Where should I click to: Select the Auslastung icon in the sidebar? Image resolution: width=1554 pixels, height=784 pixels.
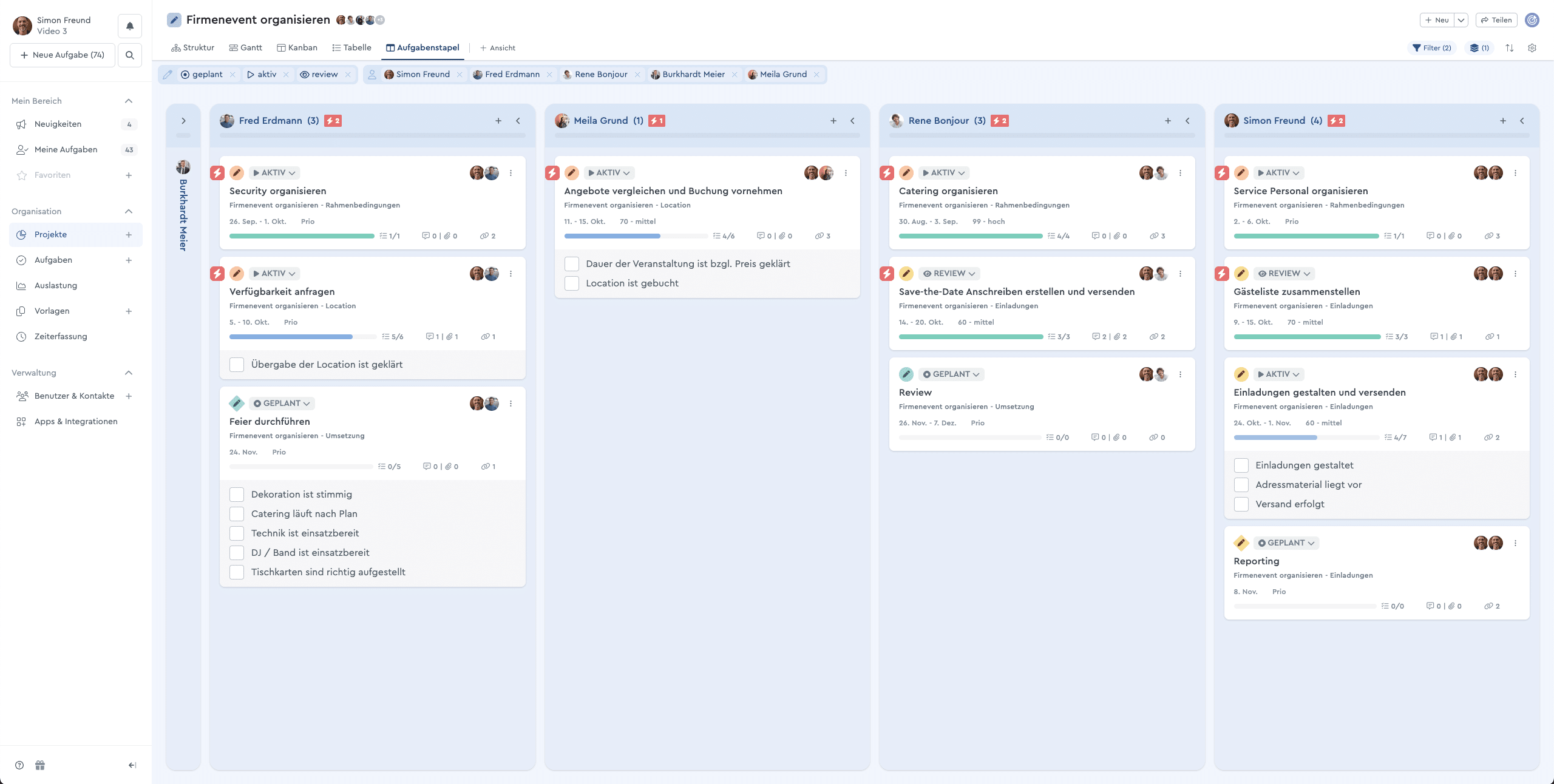coord(21,285)
